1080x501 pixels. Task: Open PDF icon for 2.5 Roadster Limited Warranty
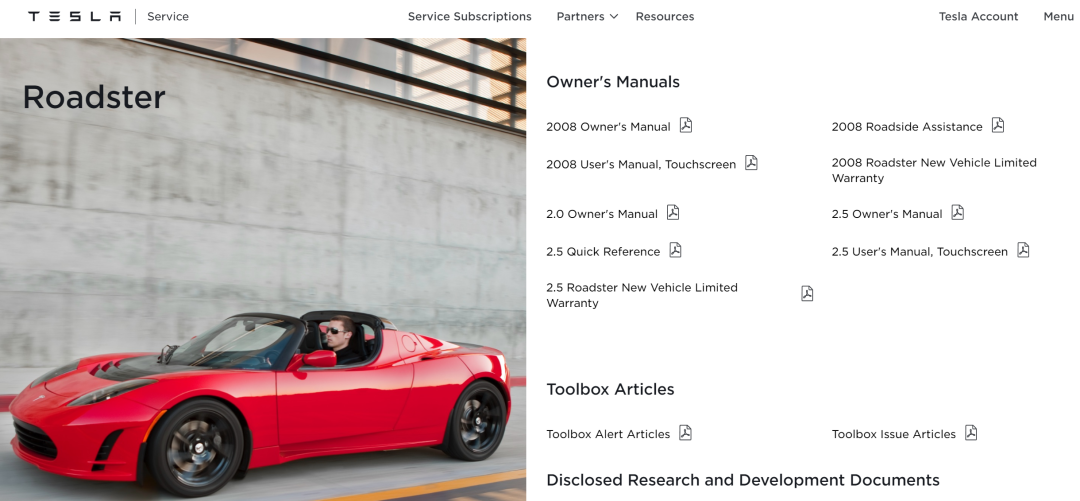(x=807, y=294)
